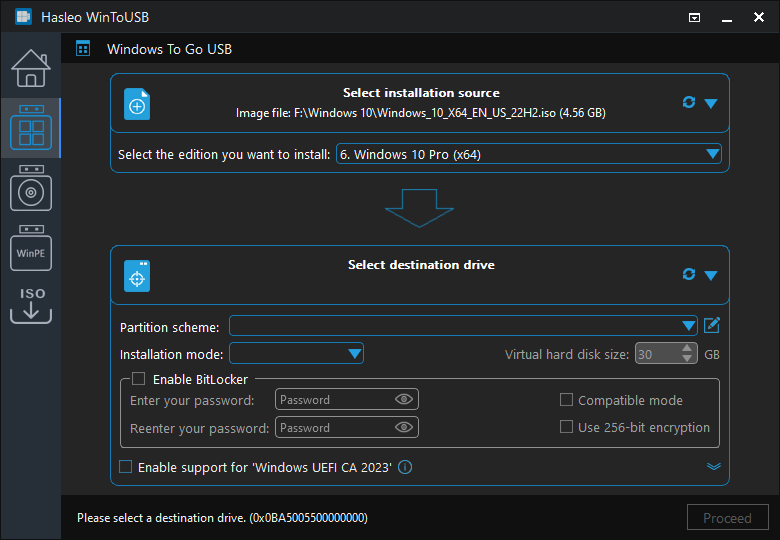Tick Use 256-bit encryption checkbox
Viewport: 780px width, 540px height.
point(566,427)
